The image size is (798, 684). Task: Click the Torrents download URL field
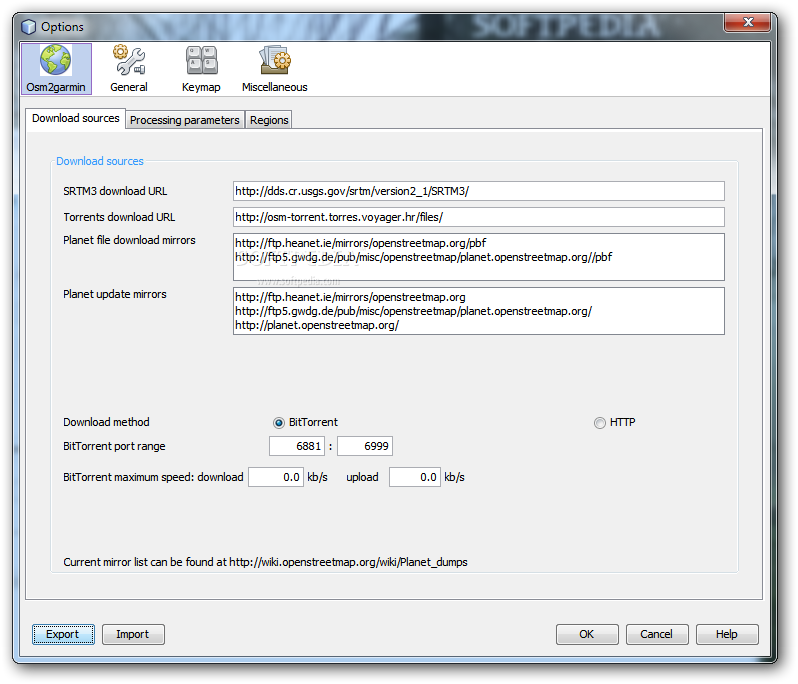pos(478,217)
